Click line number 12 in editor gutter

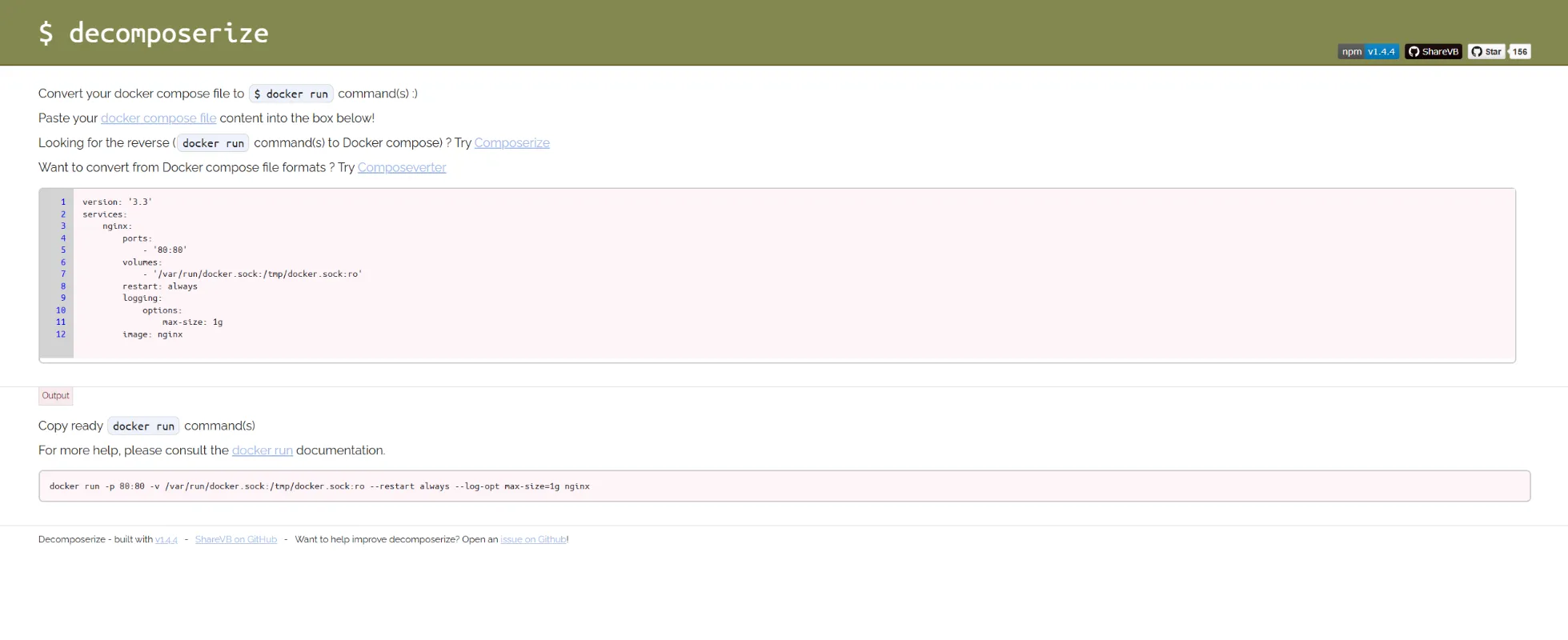tap(61, 334)
